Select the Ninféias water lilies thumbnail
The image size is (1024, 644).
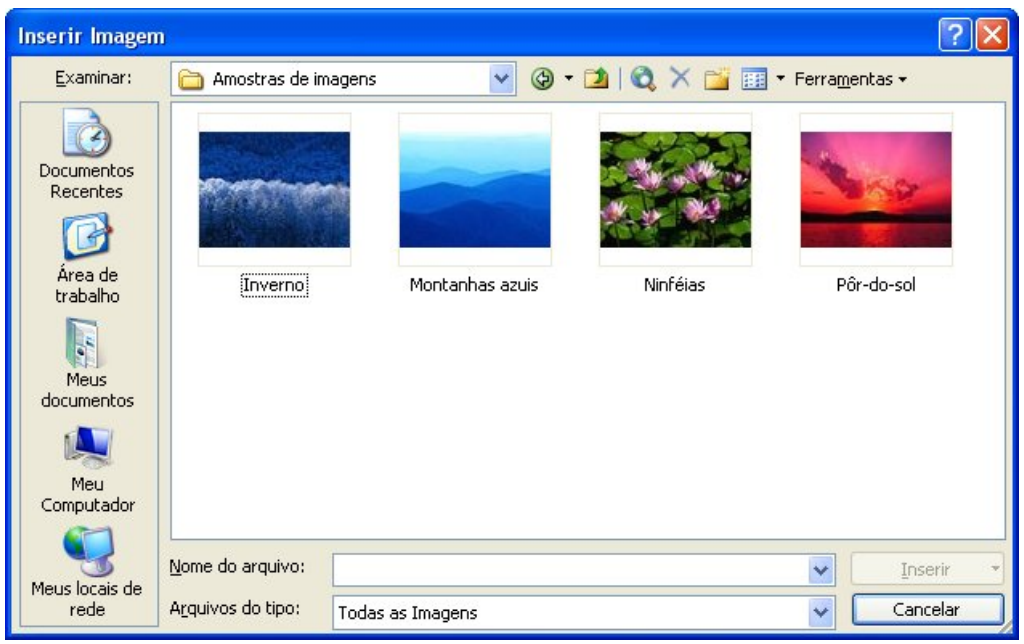pyautogui.click(x=674, y=190)
